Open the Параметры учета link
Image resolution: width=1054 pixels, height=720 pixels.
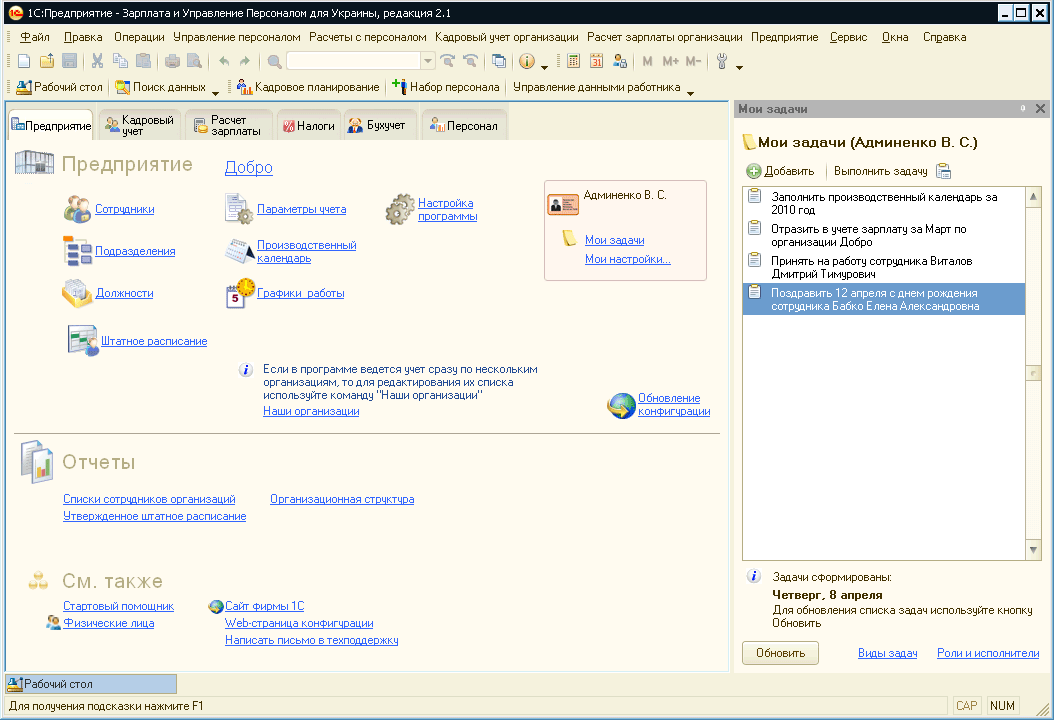301,209
